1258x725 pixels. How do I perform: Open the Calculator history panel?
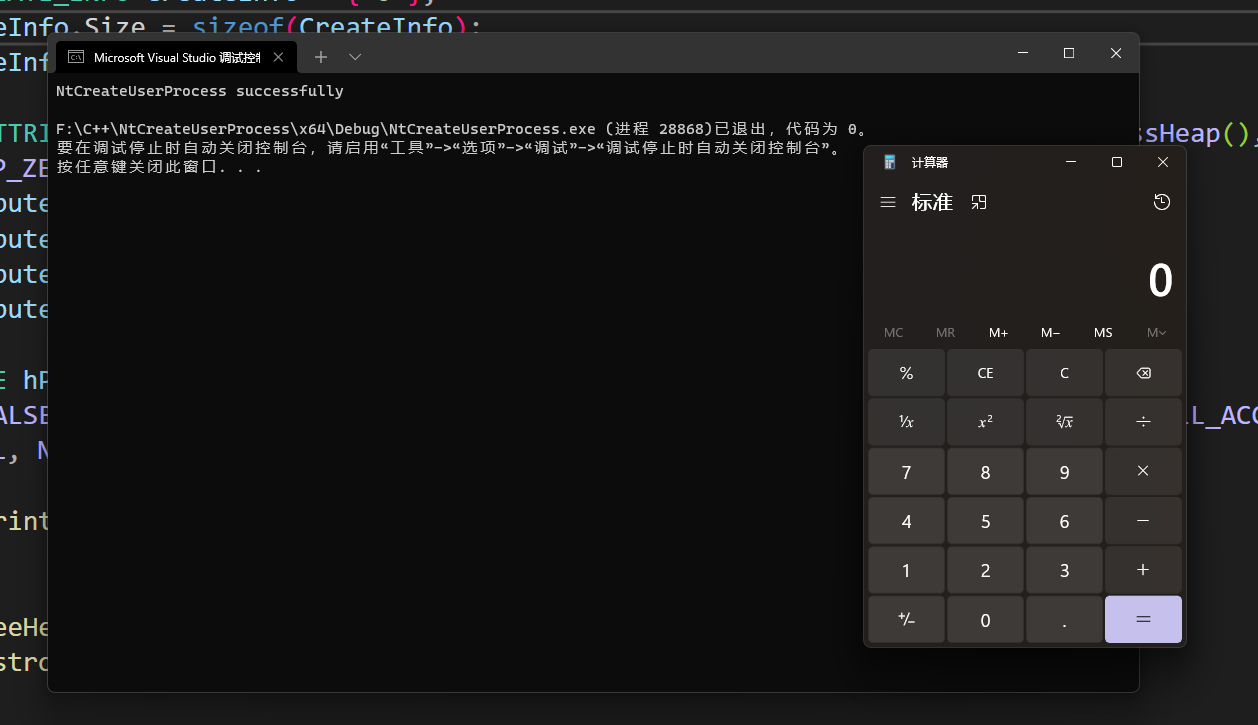tap(1160, 202)
